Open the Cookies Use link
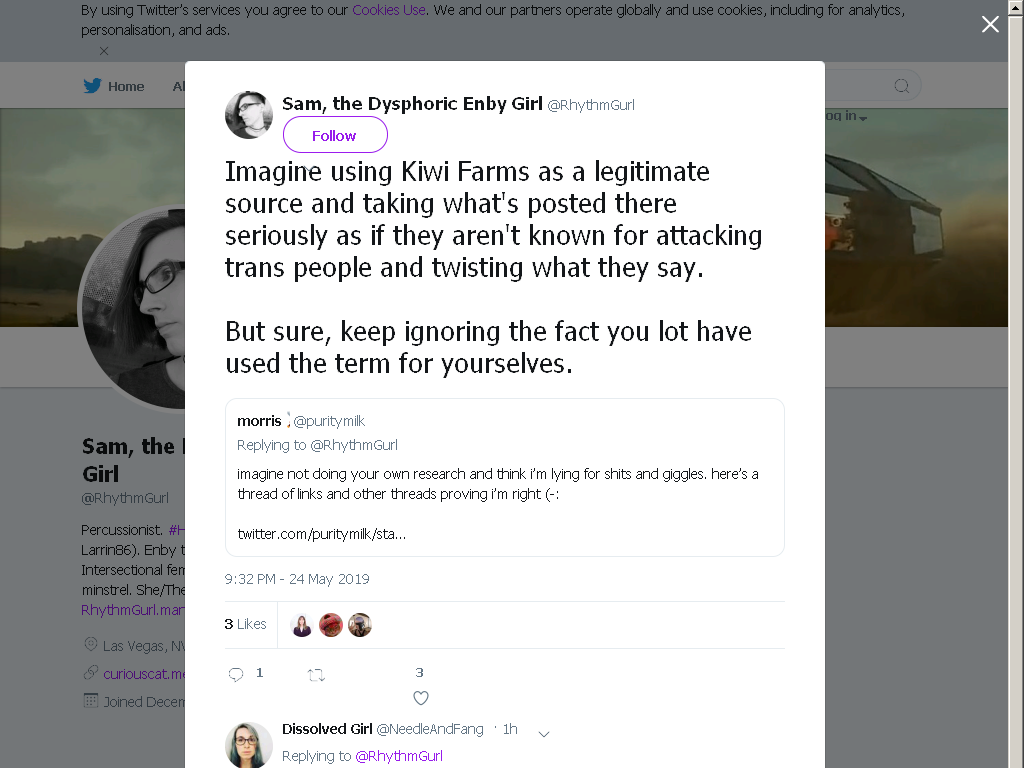 389,10
